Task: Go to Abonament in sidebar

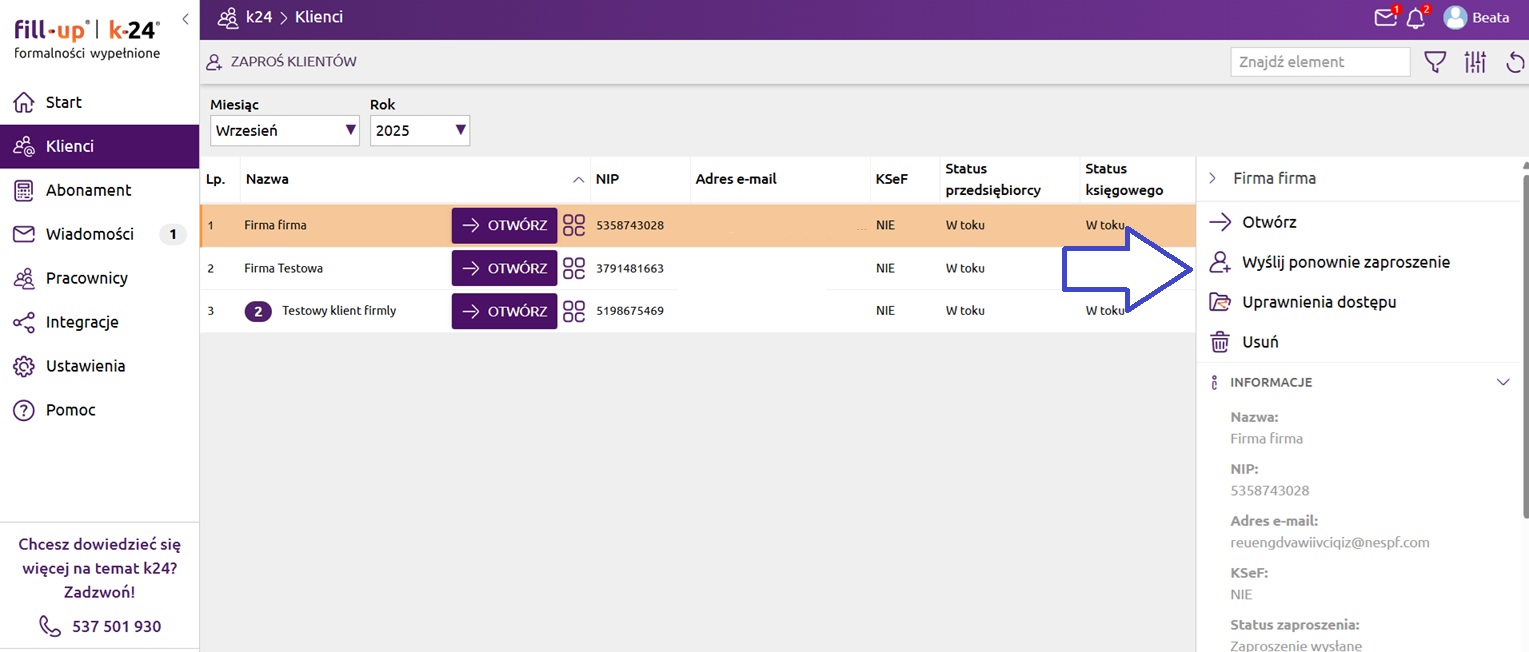Action: coord(88,190)
